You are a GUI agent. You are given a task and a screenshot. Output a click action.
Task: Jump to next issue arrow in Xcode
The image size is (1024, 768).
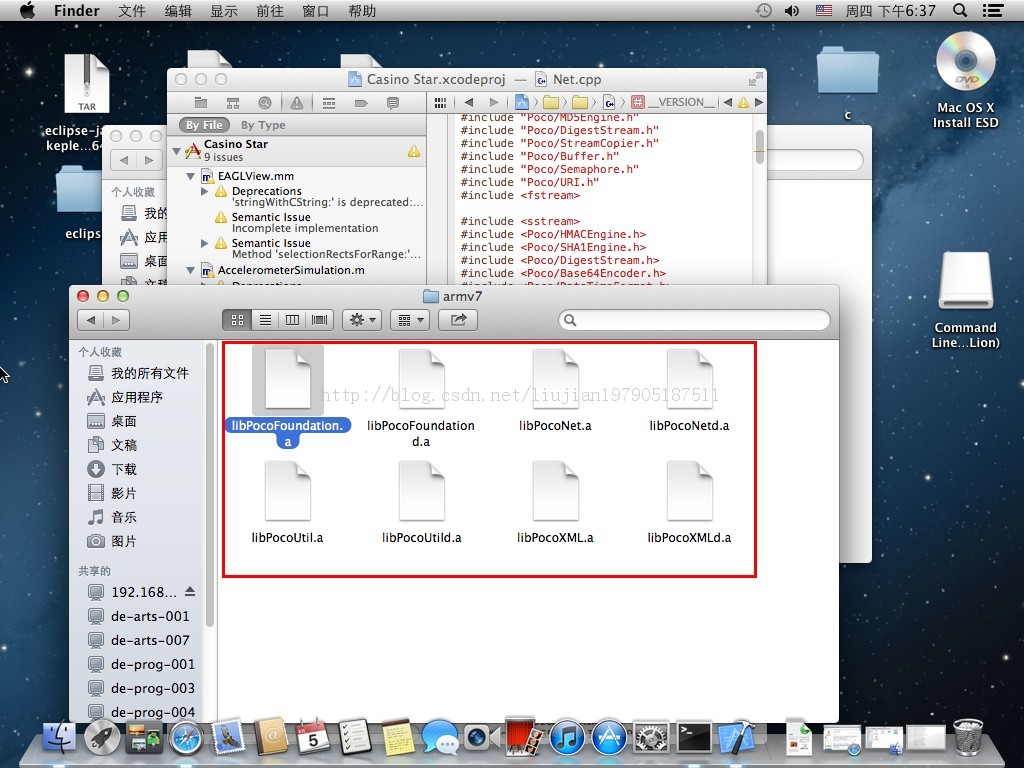pyautogui.click(x=758, y=103)
